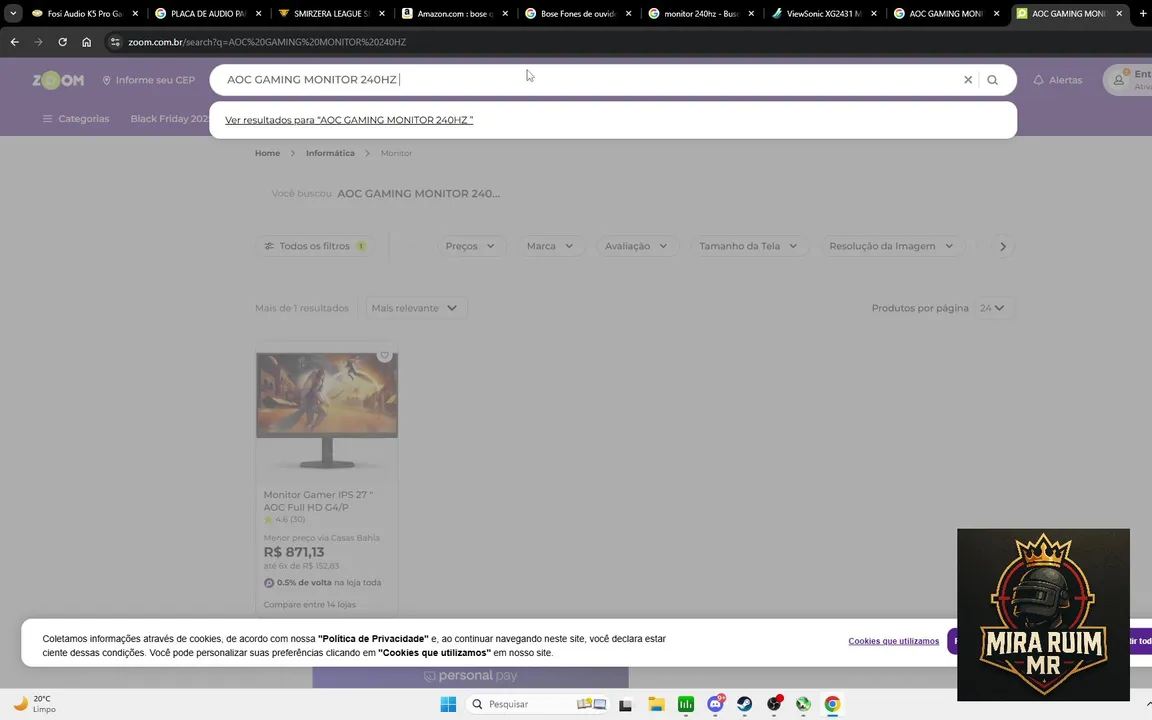Open Google Chrome from taskbar
This screenshot has height=720, width=1152.
pyautogui.click(x=832, y=705)
